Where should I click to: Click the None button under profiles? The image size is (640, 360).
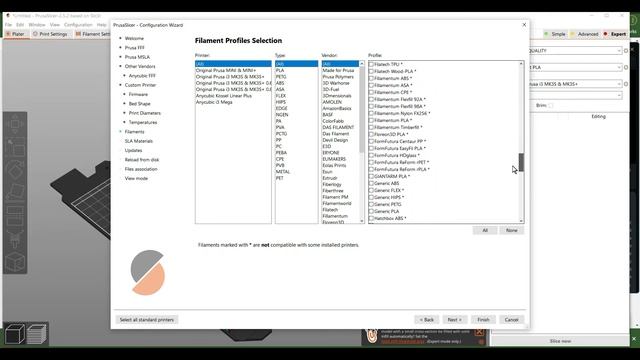pos(511,231)
